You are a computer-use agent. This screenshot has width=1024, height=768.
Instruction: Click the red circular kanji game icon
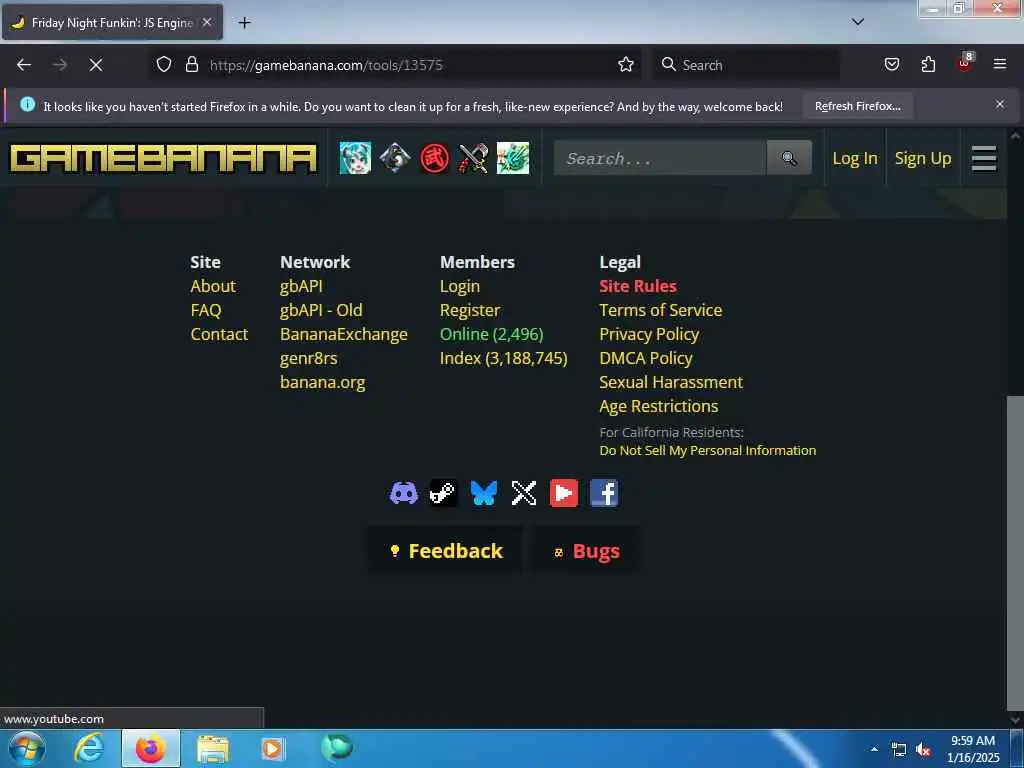click(435, 158)
